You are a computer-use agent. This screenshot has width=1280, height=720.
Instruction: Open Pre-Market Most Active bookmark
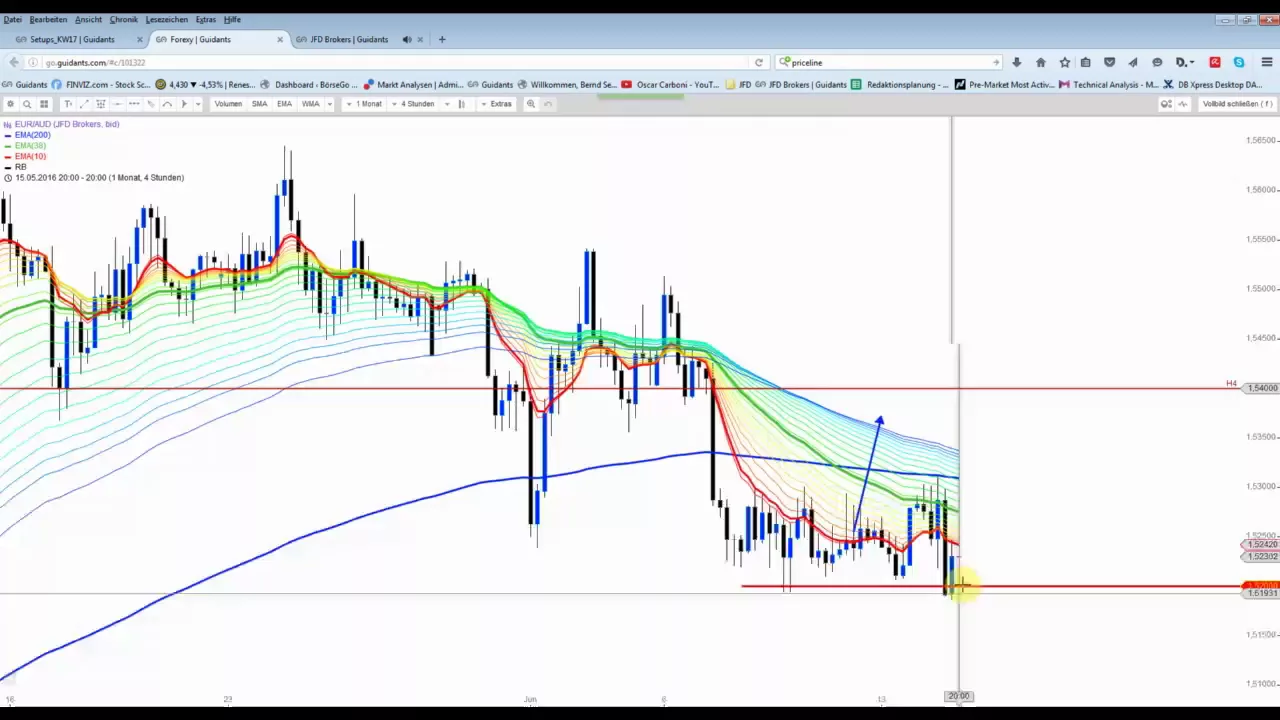1004,84
